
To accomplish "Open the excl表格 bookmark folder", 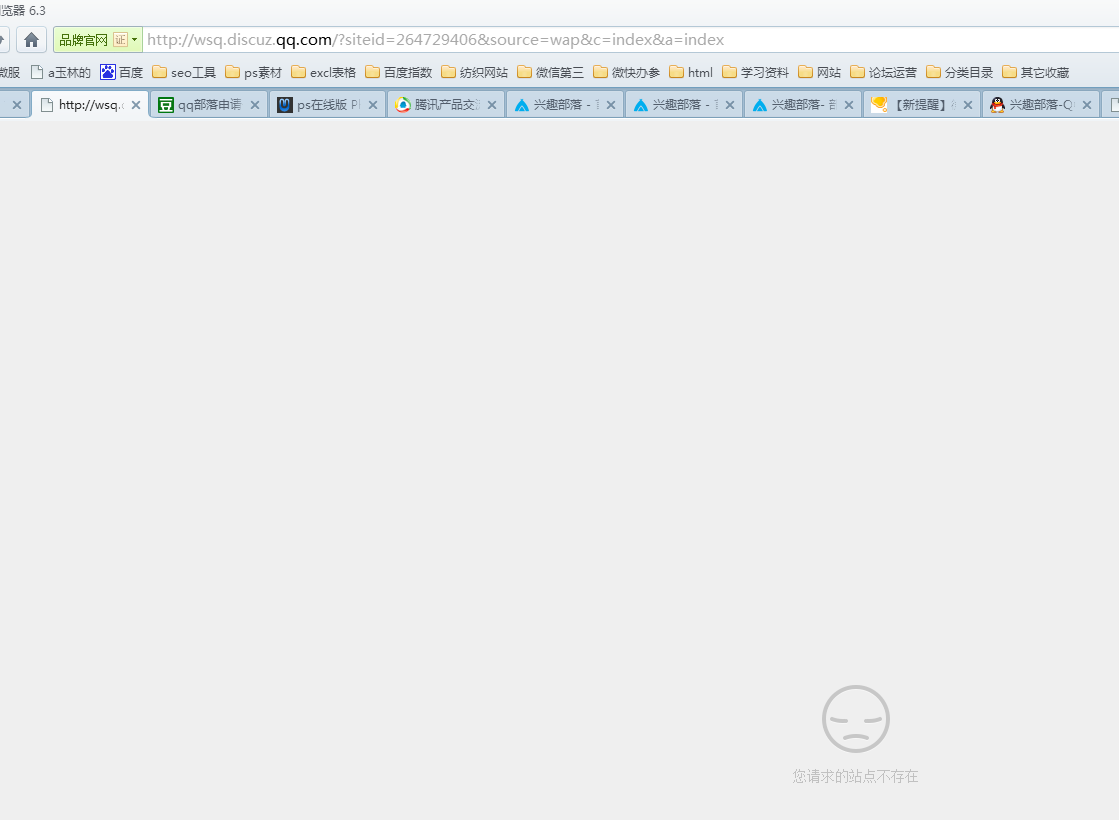I will [324, 72].
